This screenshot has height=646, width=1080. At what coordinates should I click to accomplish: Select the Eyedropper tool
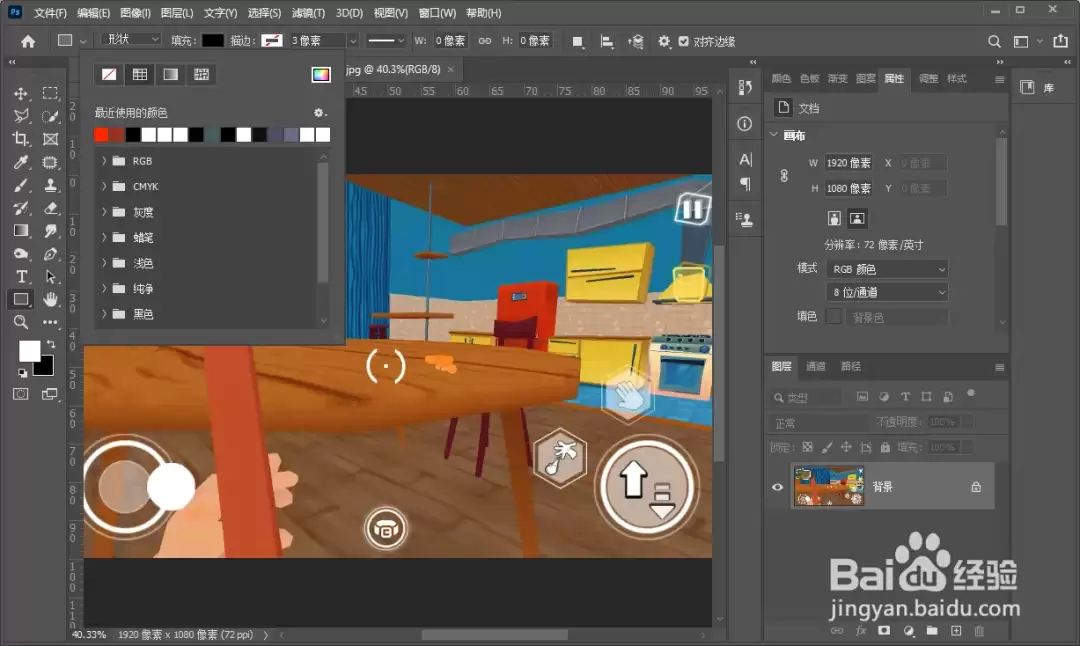point(21,163)
